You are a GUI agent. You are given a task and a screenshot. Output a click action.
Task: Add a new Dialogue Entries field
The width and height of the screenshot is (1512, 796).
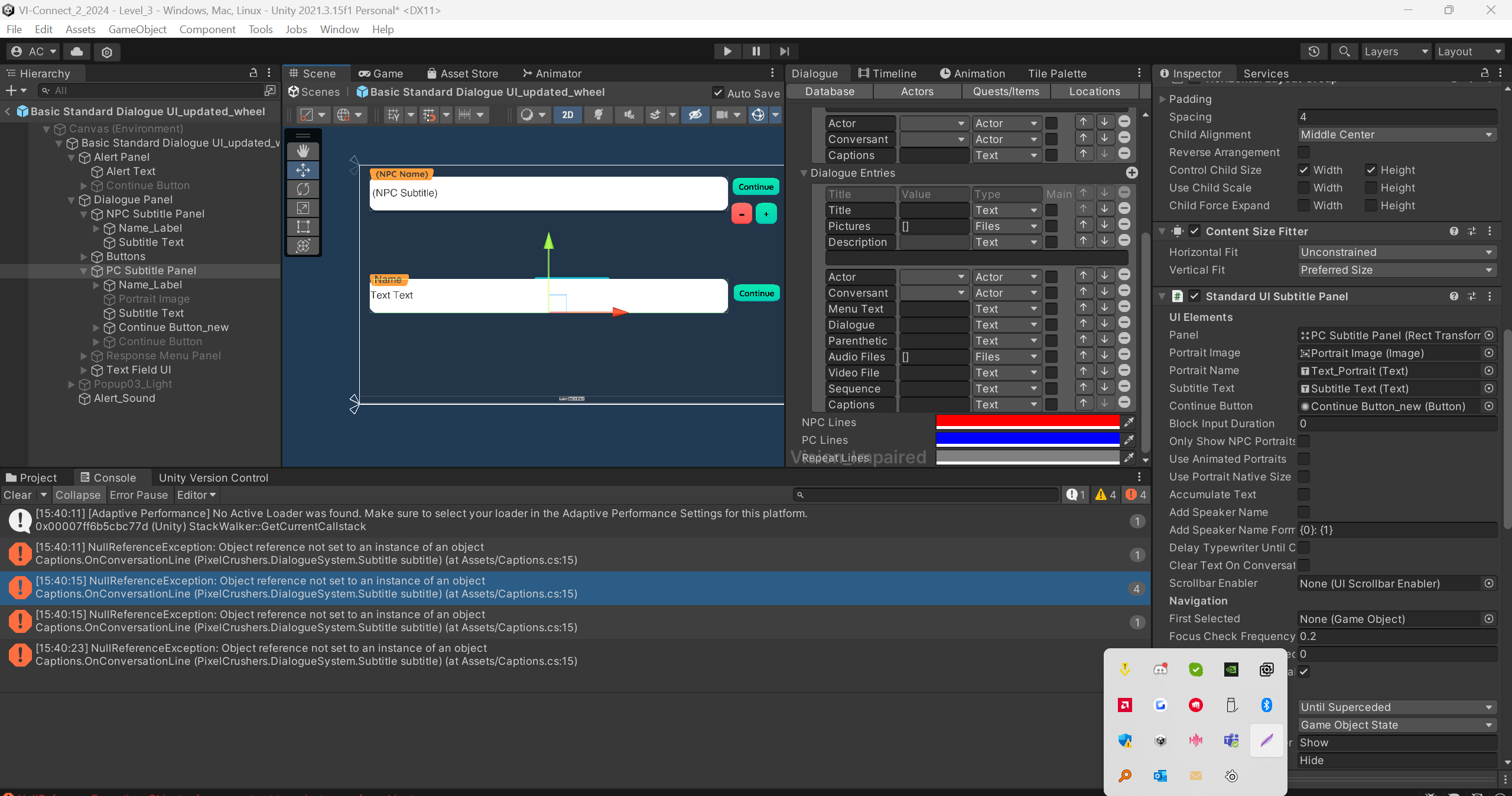point(1131,173)
